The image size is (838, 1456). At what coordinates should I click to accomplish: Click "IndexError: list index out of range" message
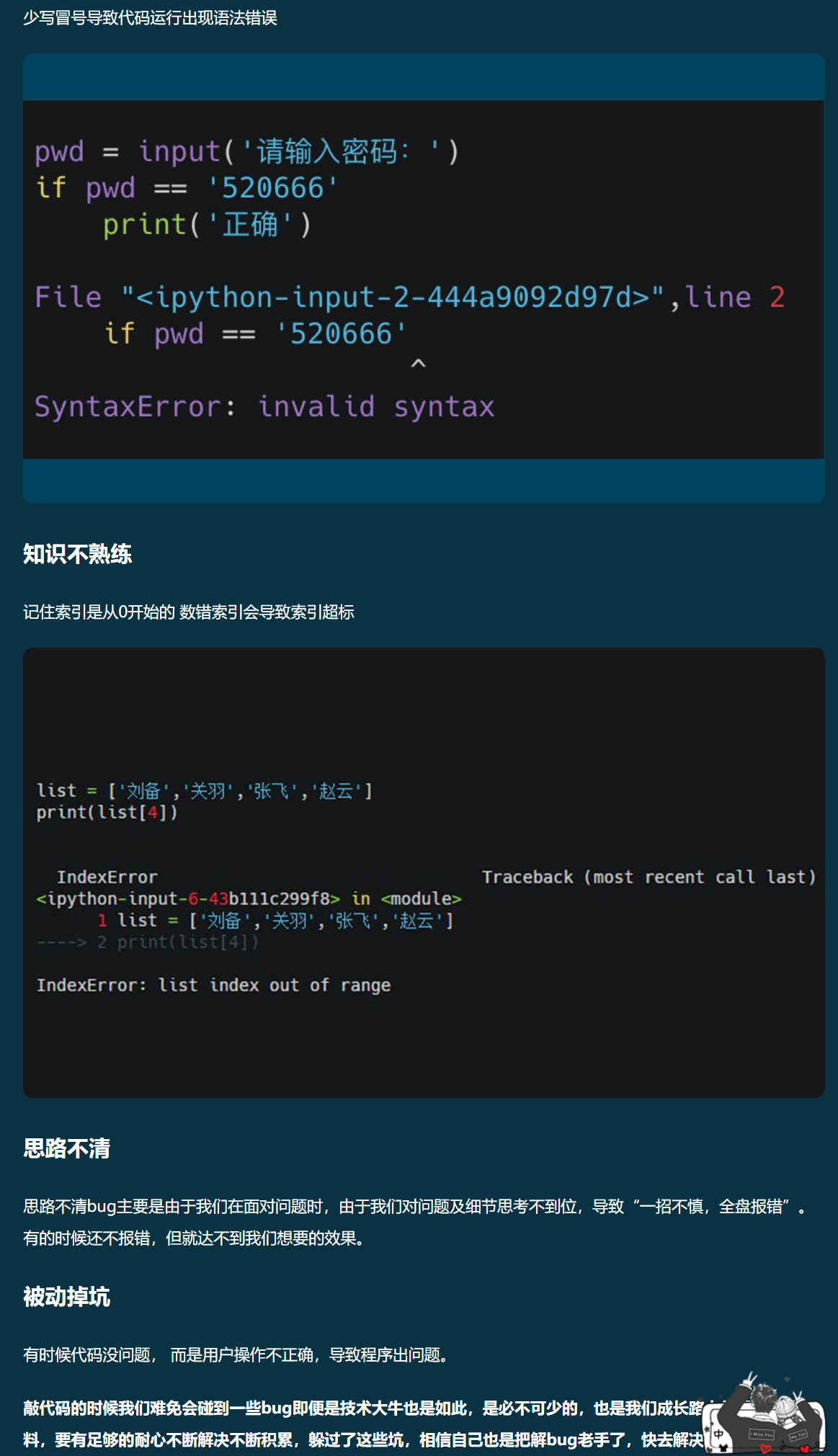click(x=213, y=985)
